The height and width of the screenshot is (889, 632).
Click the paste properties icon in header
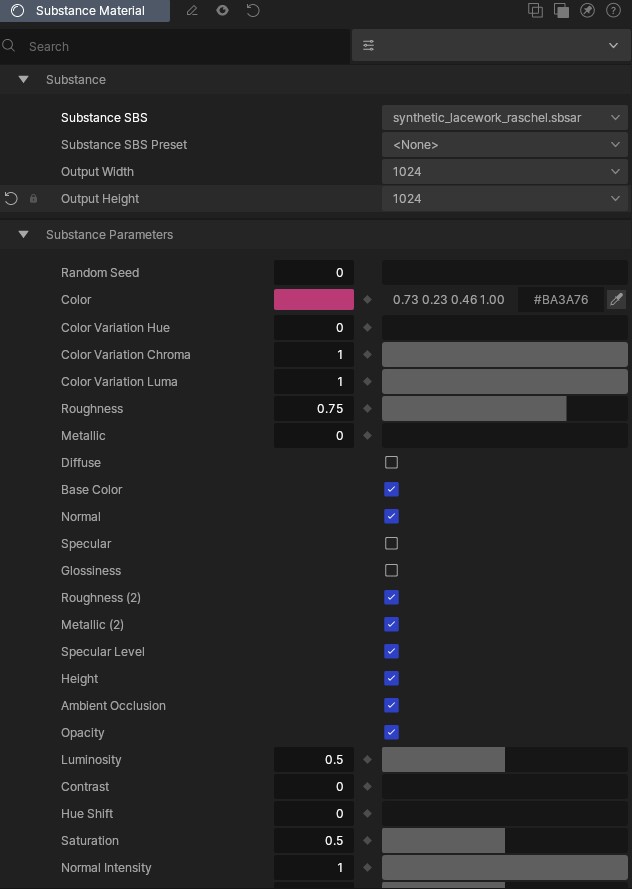tap(561, 10)
